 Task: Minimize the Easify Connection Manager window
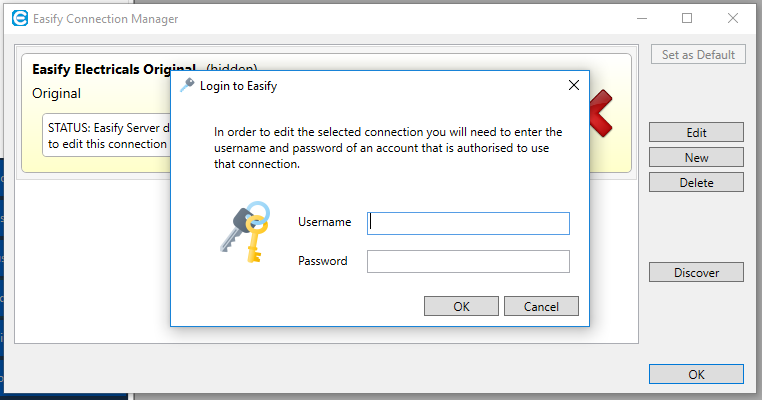tap(641, 18)
